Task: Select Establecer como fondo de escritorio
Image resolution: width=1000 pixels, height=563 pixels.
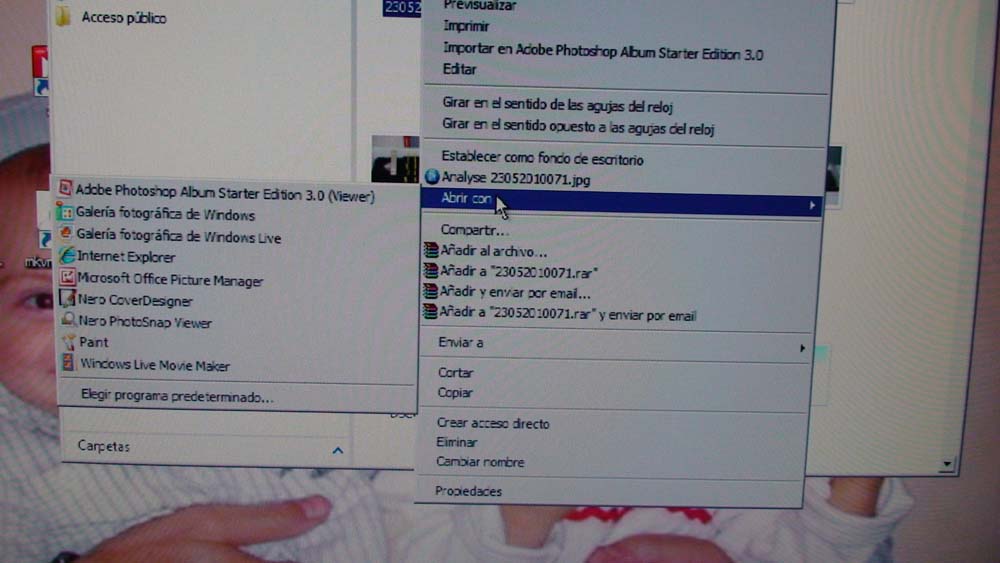Action: pyautogui.click(x=542, y=157)
